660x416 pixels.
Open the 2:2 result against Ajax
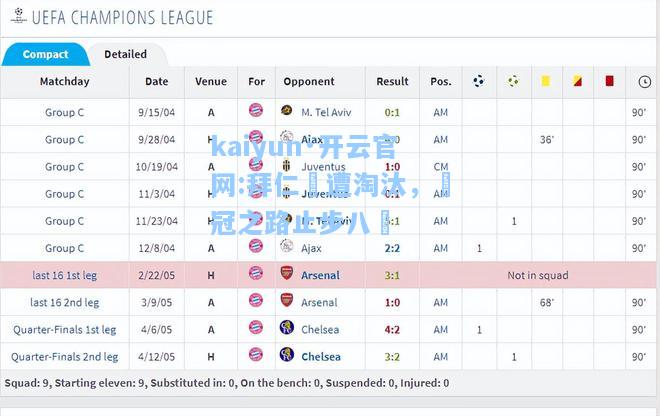(x=392, y=248)
